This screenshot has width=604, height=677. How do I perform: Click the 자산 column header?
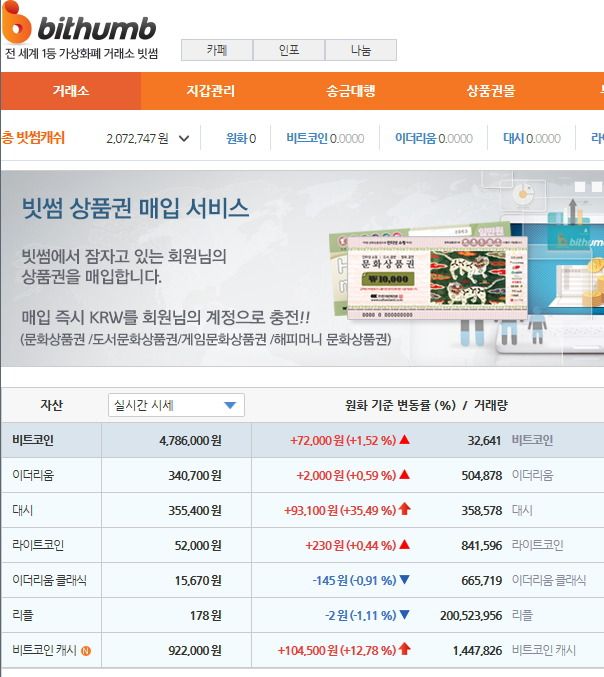pos(51,405)
